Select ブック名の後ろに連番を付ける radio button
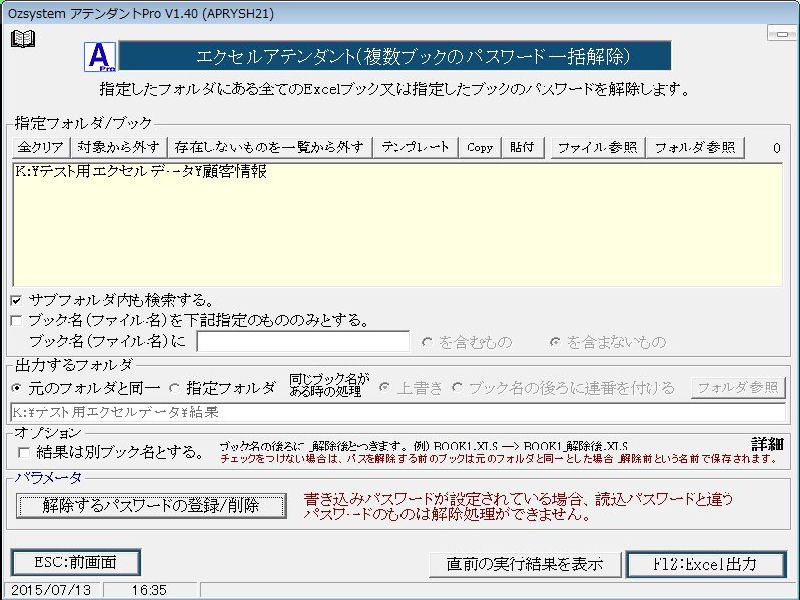The image size is (800, 600). (x=457, y=388)
